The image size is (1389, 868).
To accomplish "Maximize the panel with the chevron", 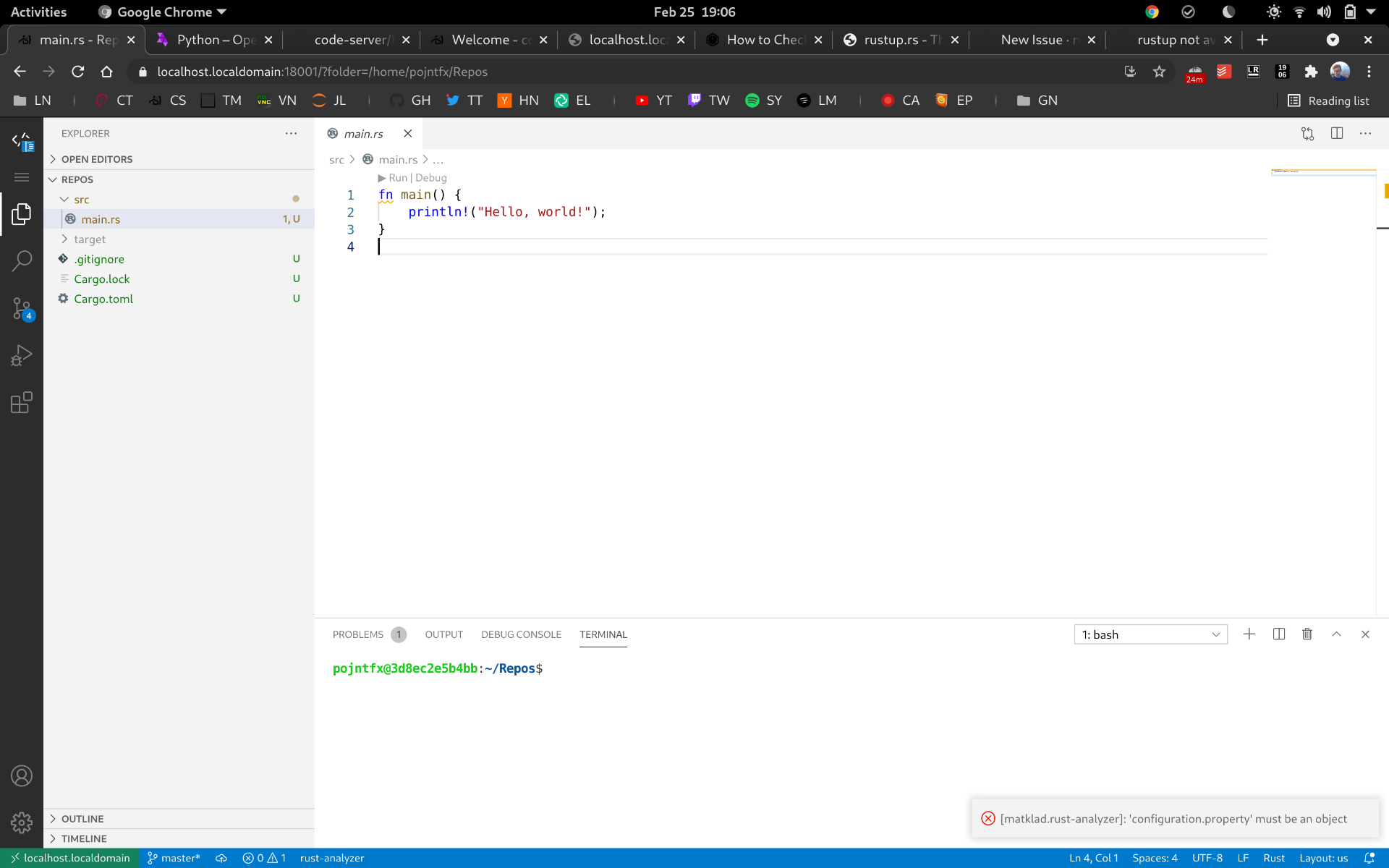I will (x=1335, y=634).
